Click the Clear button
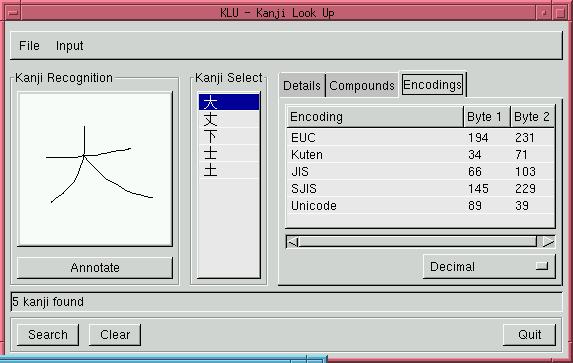 pyautogui.click(x=115, y=334)
